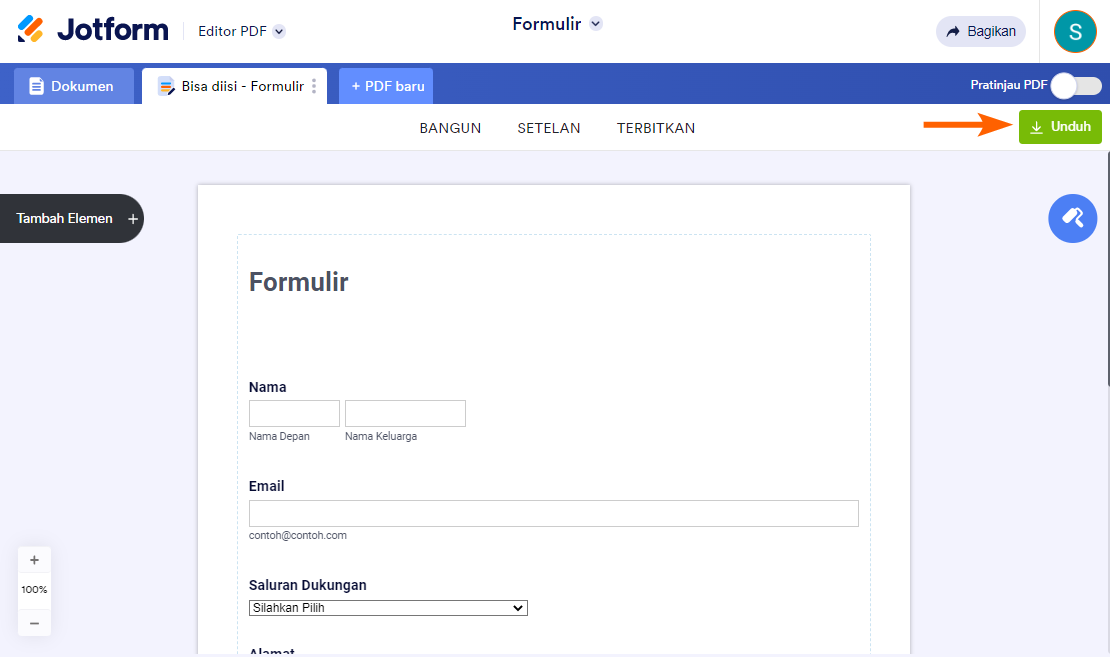
Task: Click the + PDF baru button
Action: (388, 86)
